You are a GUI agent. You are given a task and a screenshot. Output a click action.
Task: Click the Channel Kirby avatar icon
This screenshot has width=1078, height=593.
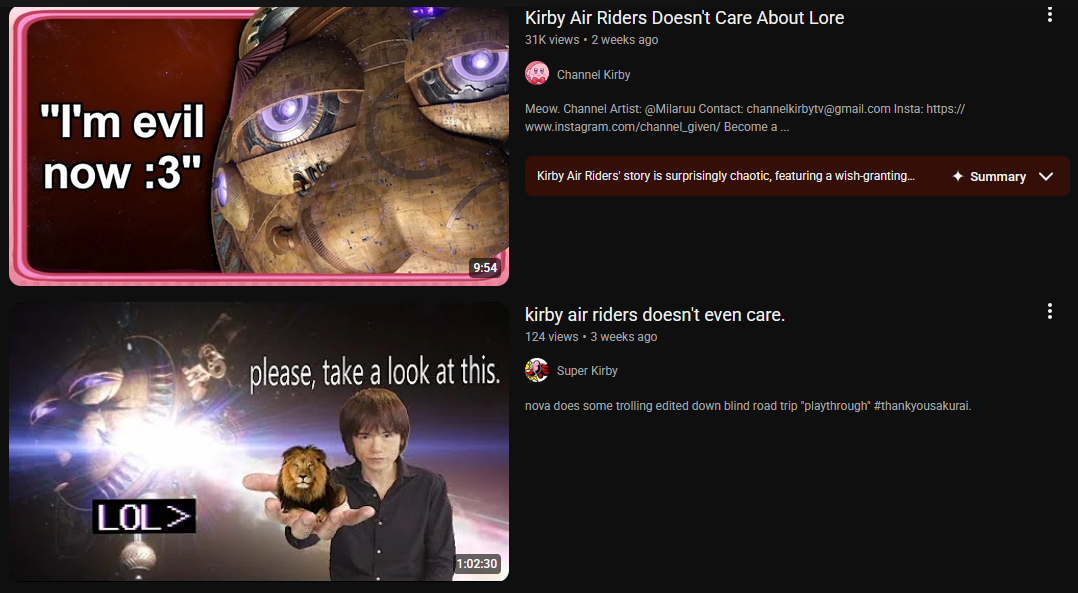(x=537, y=74)
